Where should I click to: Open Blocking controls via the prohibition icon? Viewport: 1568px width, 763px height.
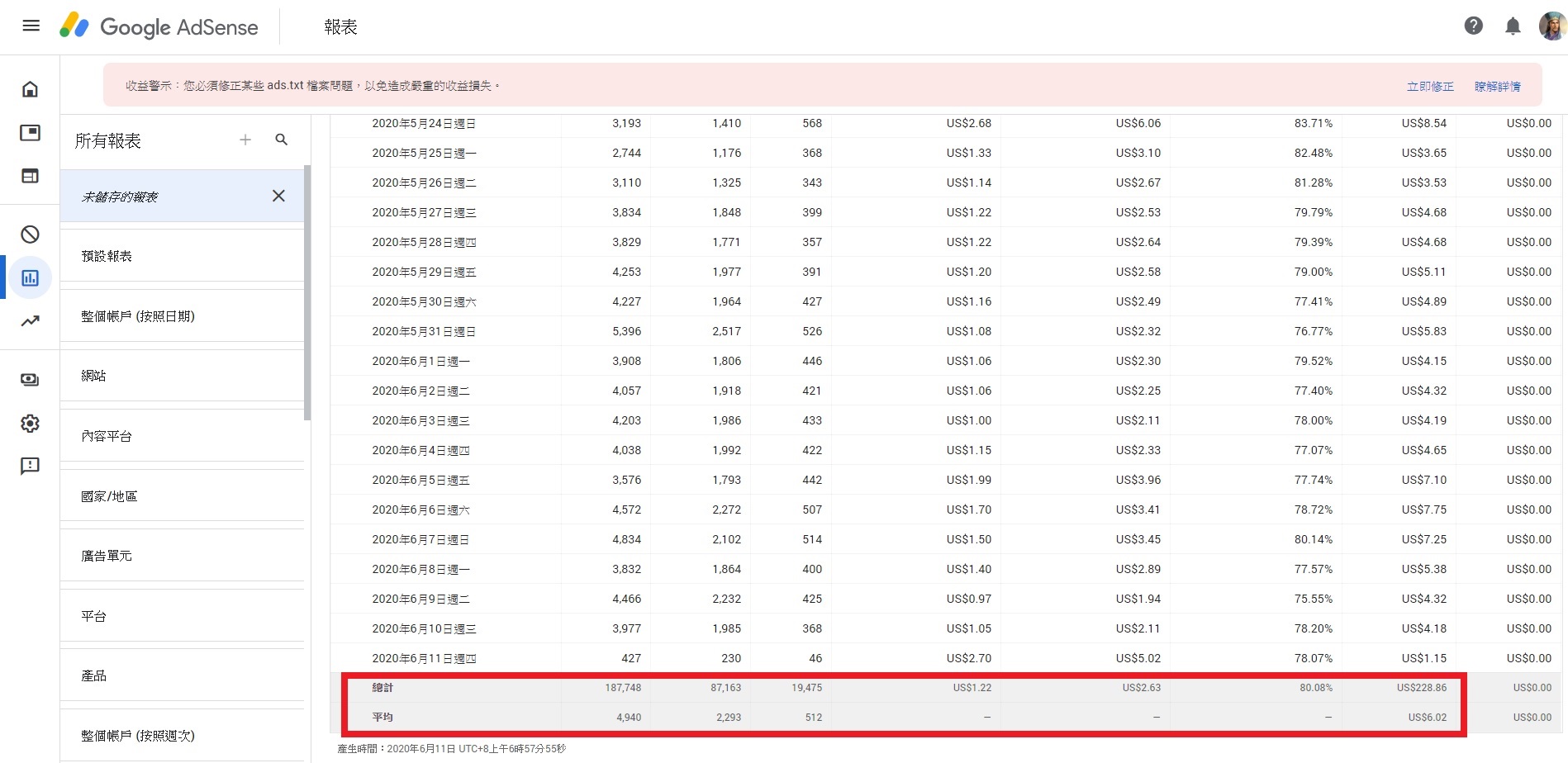pos(30,235)
